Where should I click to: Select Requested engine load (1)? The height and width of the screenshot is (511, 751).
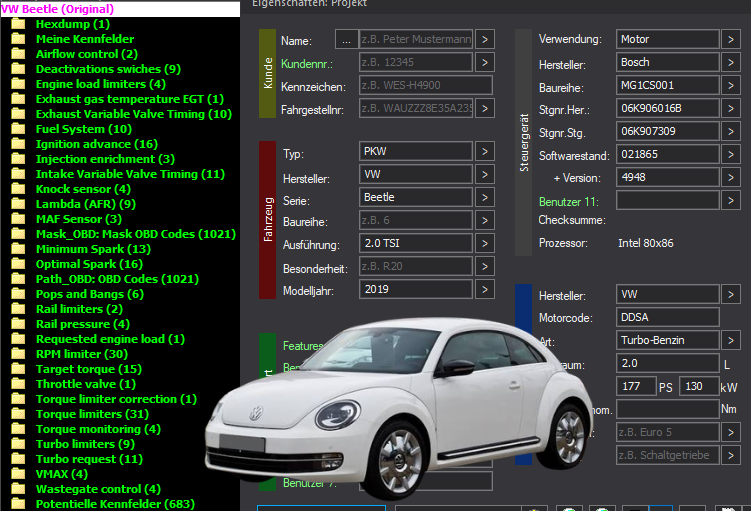tap(111, 339)
